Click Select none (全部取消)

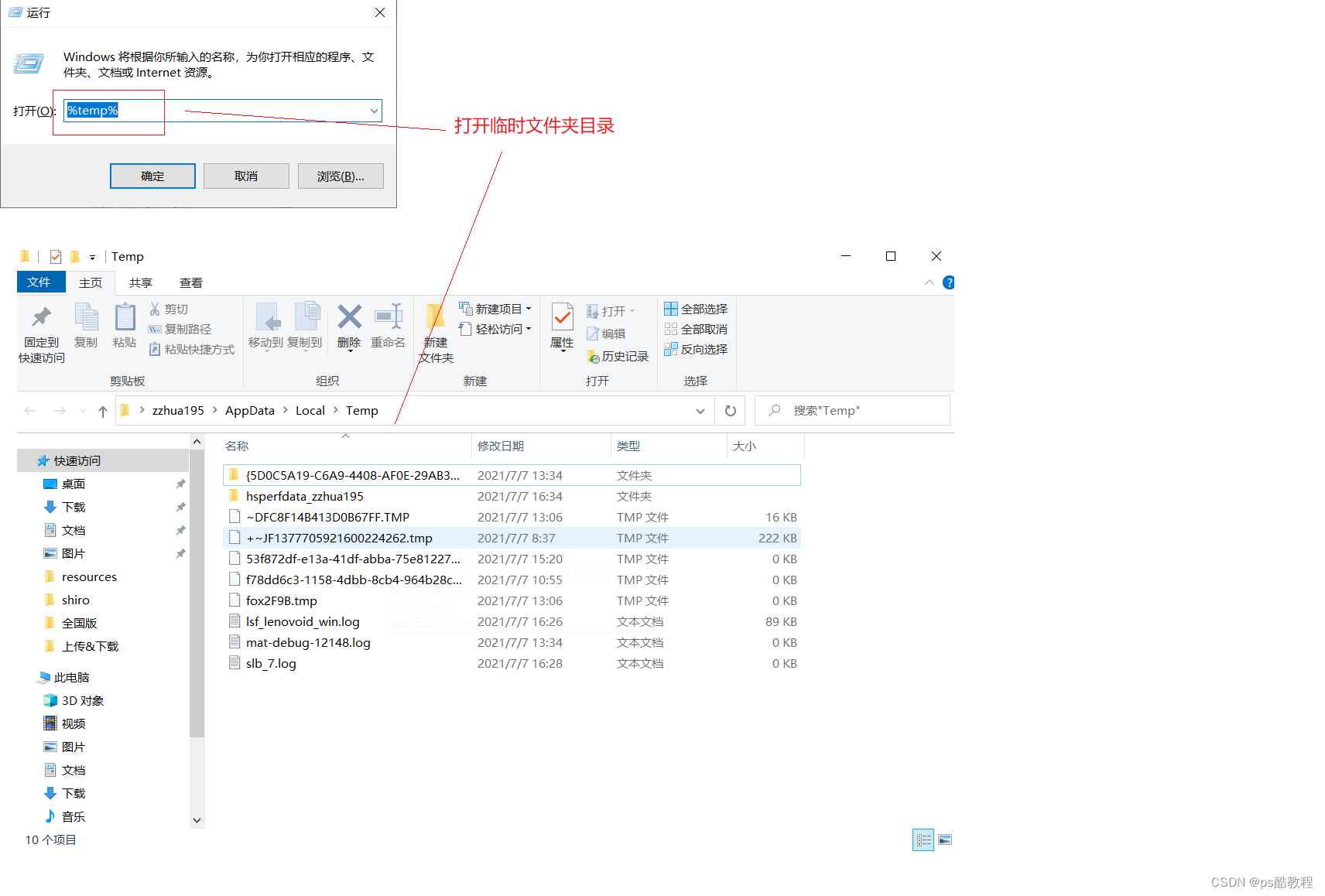point(695,329)
